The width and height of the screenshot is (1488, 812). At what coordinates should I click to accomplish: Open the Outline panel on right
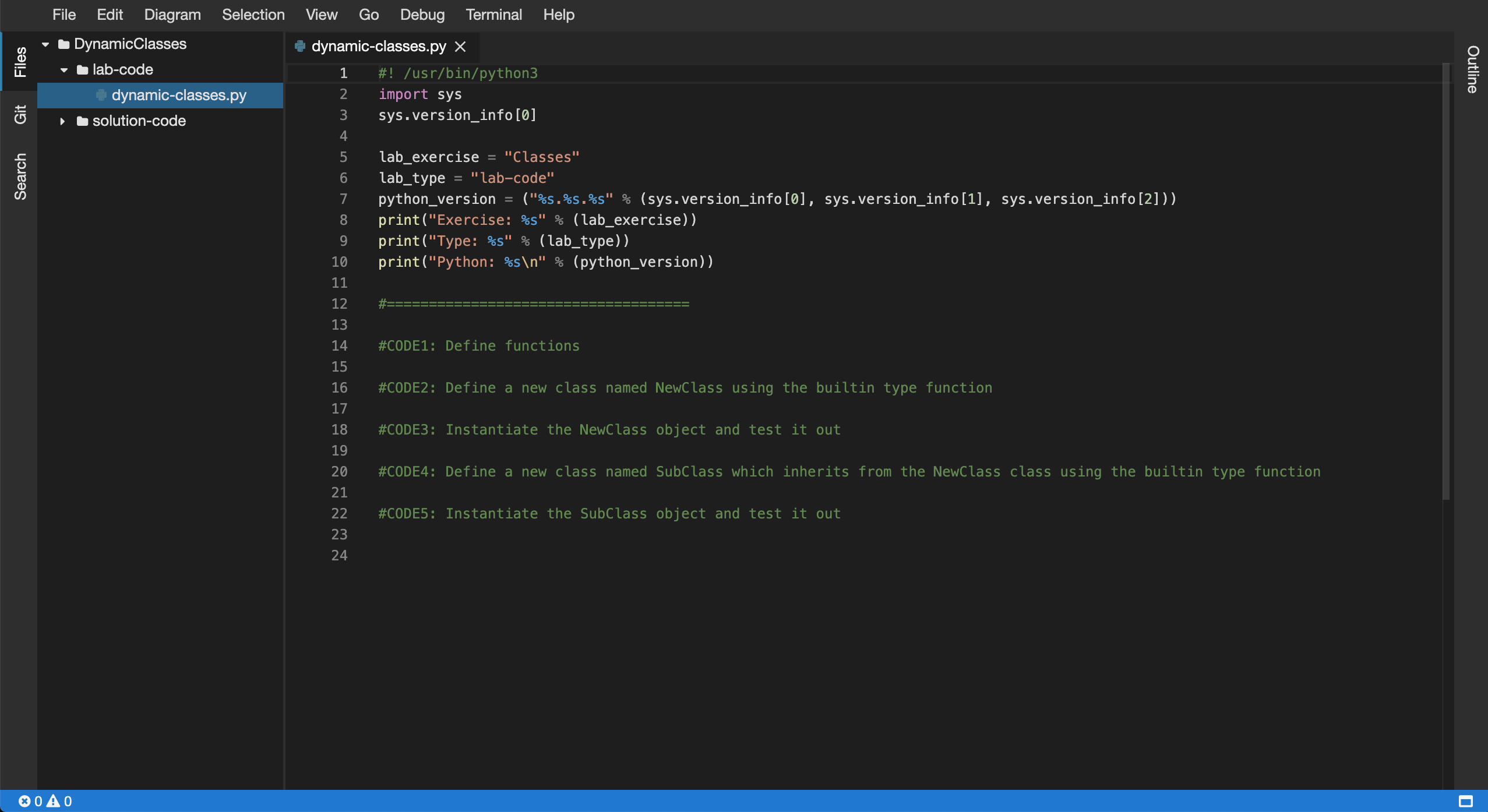1472,69
